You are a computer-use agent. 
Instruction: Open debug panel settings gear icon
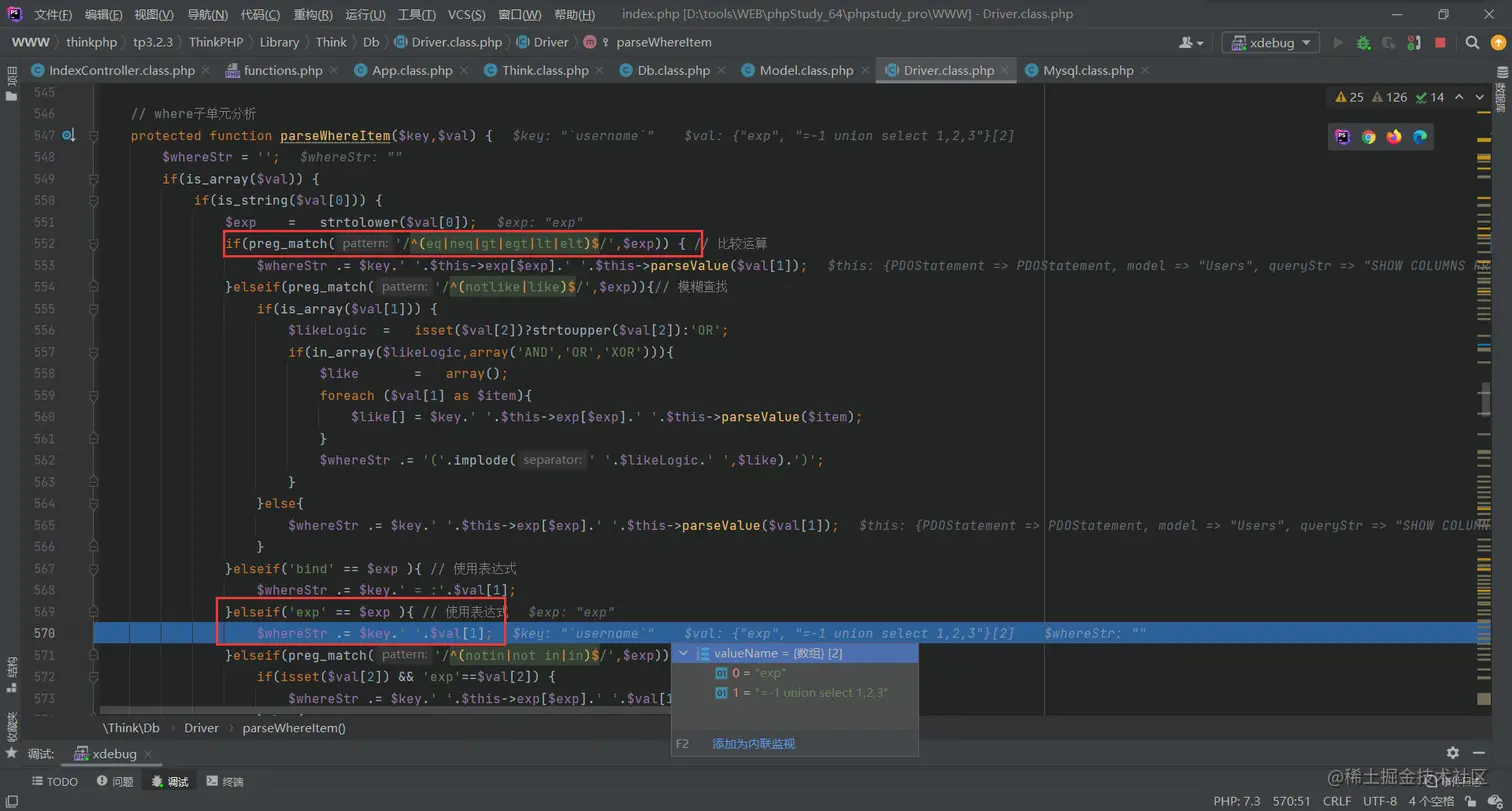pos(1453,753)
